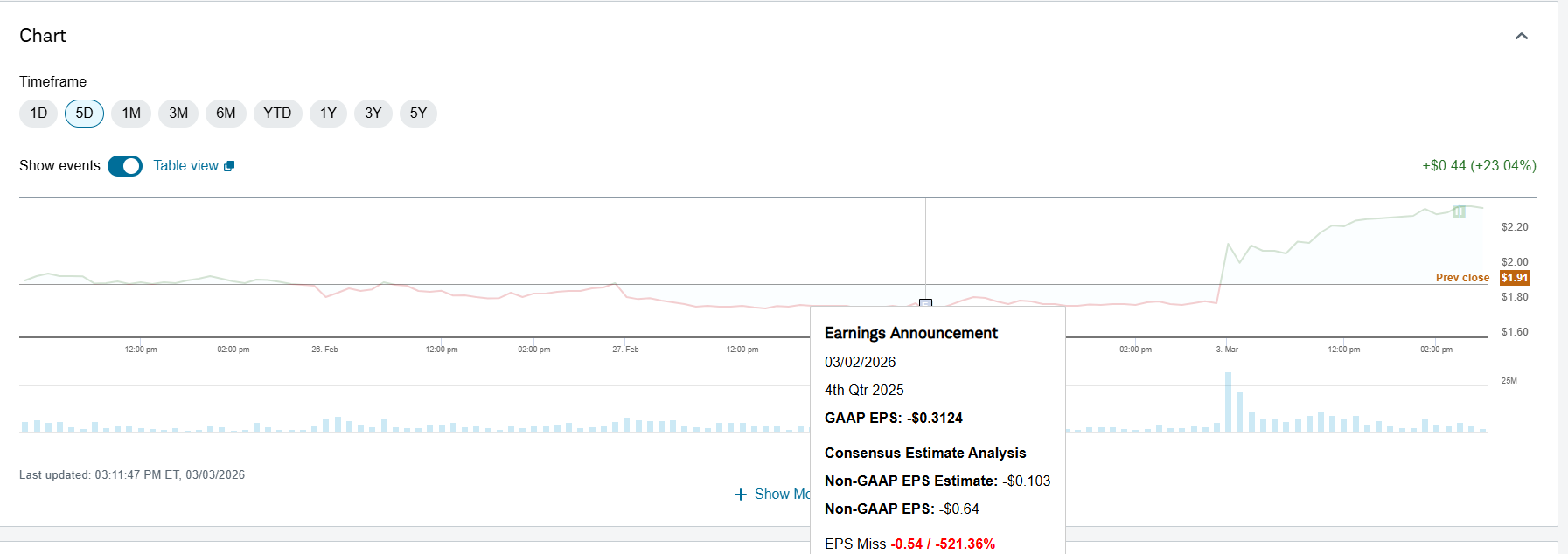This screenshot has height=554, width=1568.
Task: Click the +$0.44 (+23.04%) change value
Action: click(x=1479, y=166)
